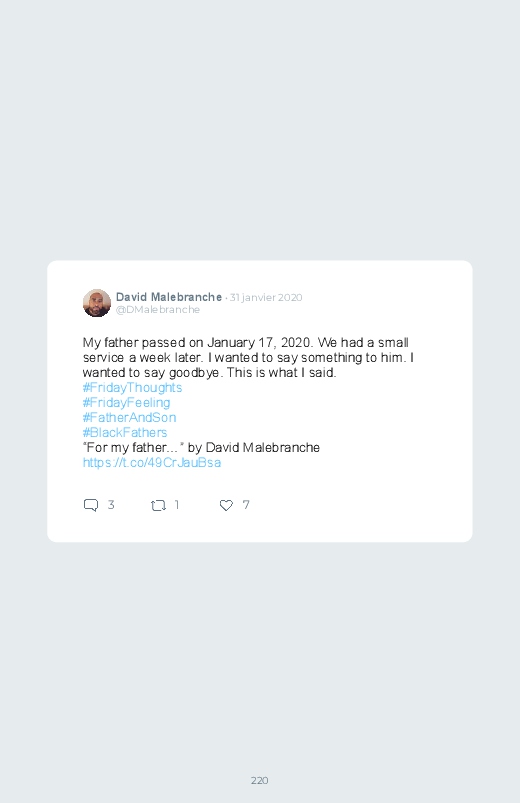This screenshot has height=803, width=520.
Task: Open the #BlackFathers hashtag
Action: 124,432
